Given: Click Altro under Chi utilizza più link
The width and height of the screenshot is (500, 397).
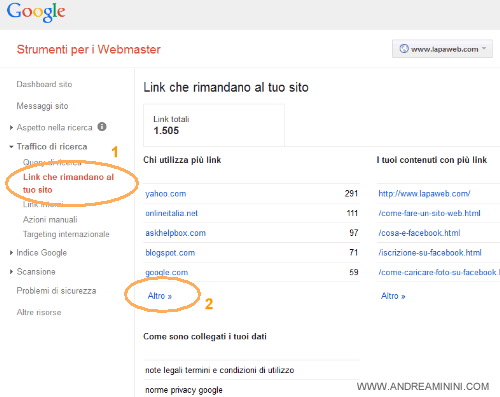Looking at the screenshot, I should [160, 296].
